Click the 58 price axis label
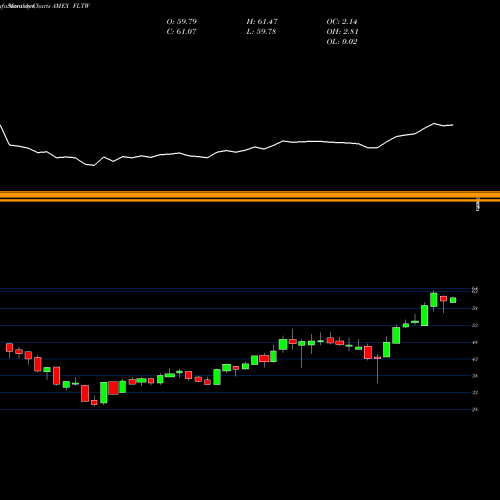 point(475,308)
